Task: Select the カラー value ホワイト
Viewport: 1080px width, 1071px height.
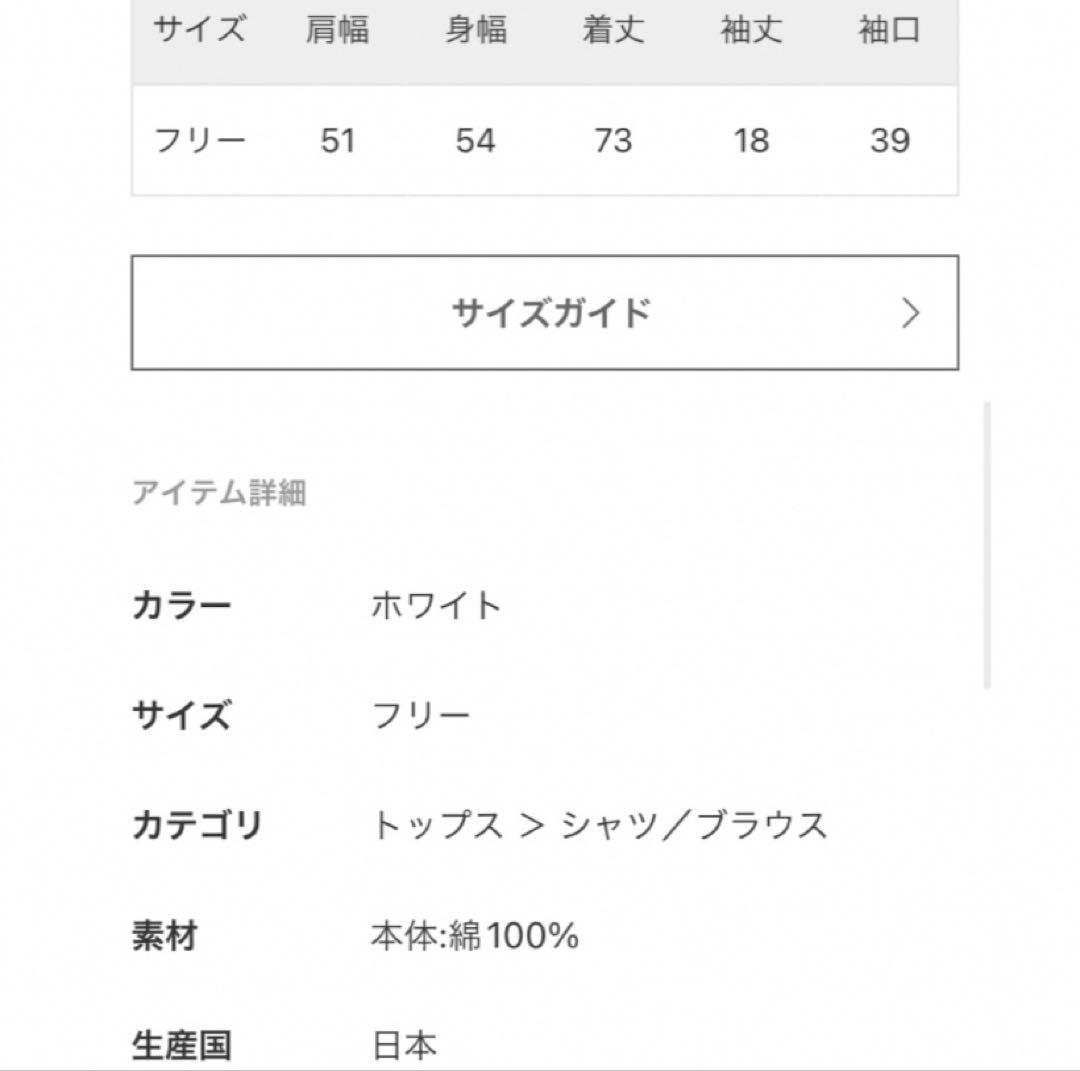Action: click(x=437, y=603)
